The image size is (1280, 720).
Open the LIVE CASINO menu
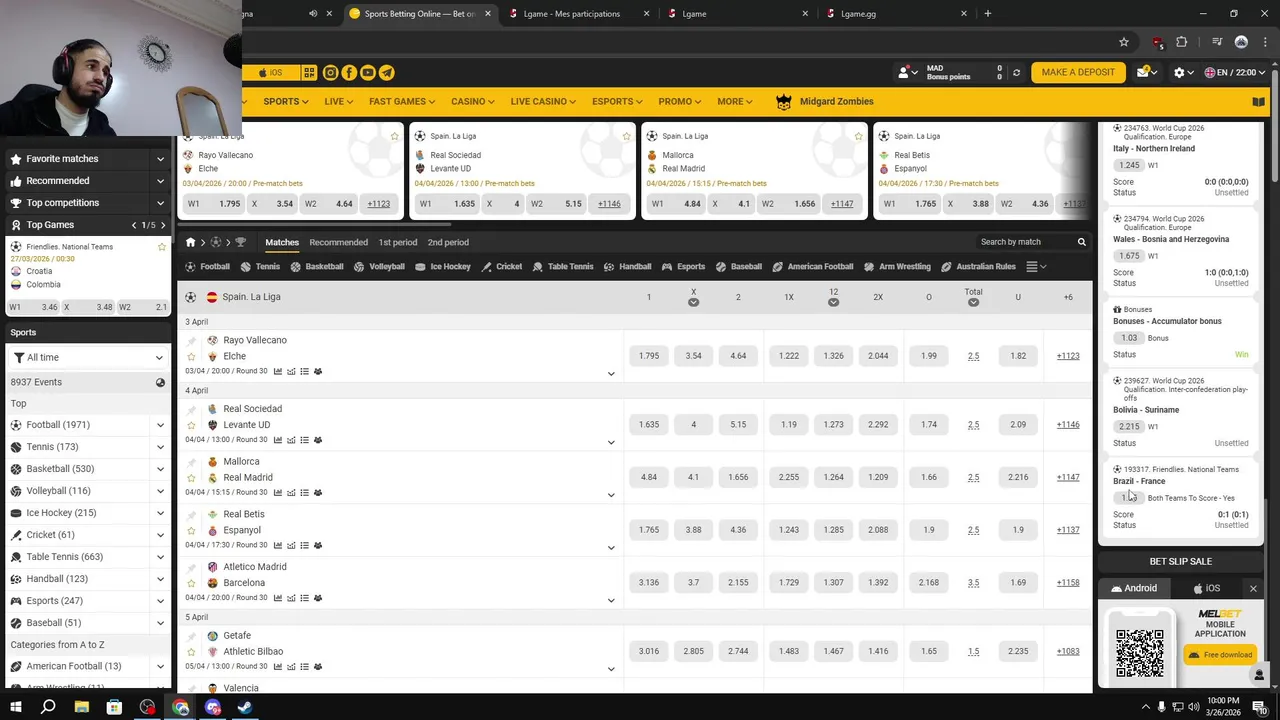pyautogui.click(x=543, y=102)
